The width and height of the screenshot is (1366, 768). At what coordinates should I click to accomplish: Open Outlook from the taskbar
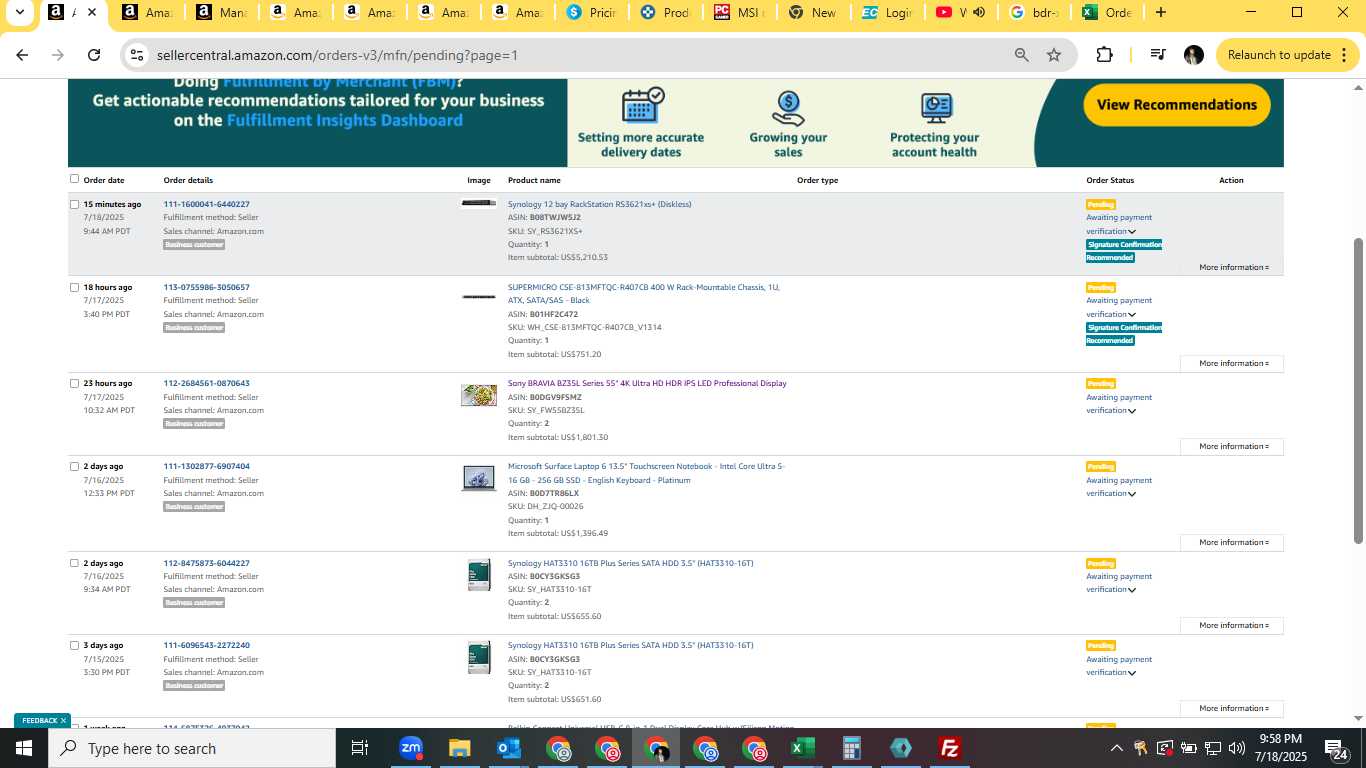tap(508, 748)
